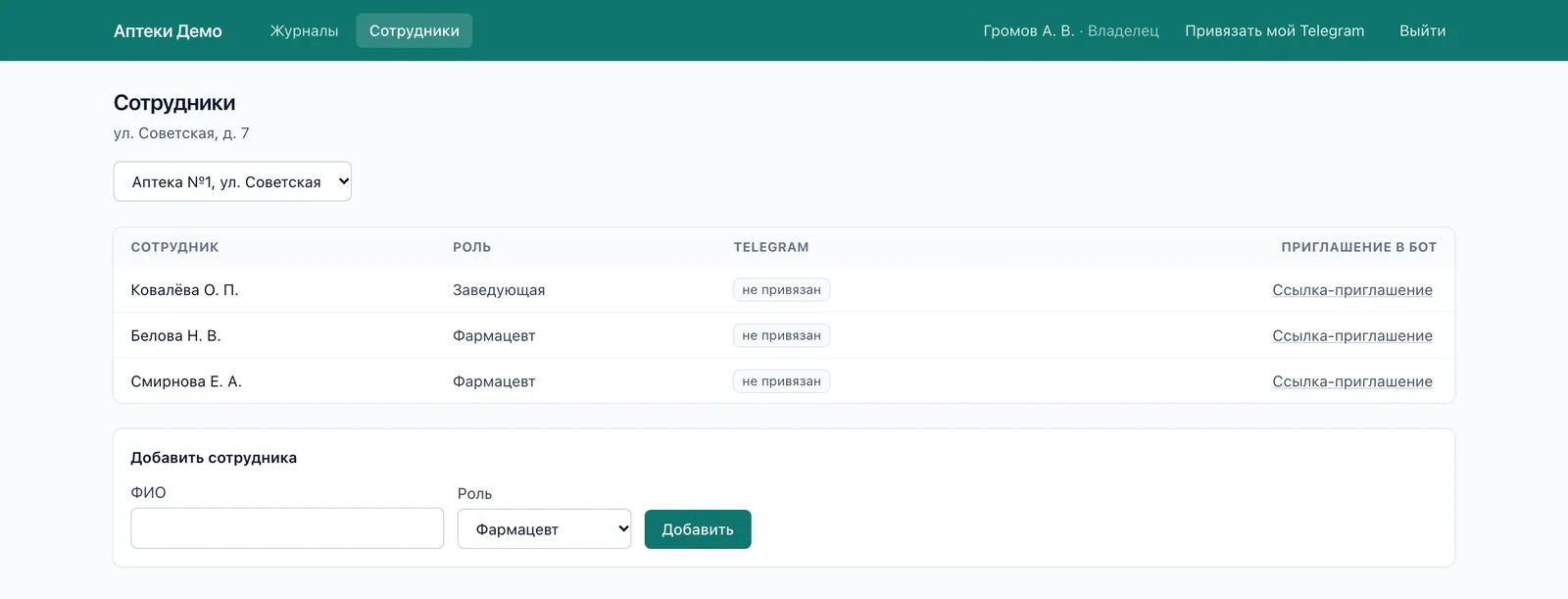Click the не привязан badge for Смирнова

[x=781, y=381]
